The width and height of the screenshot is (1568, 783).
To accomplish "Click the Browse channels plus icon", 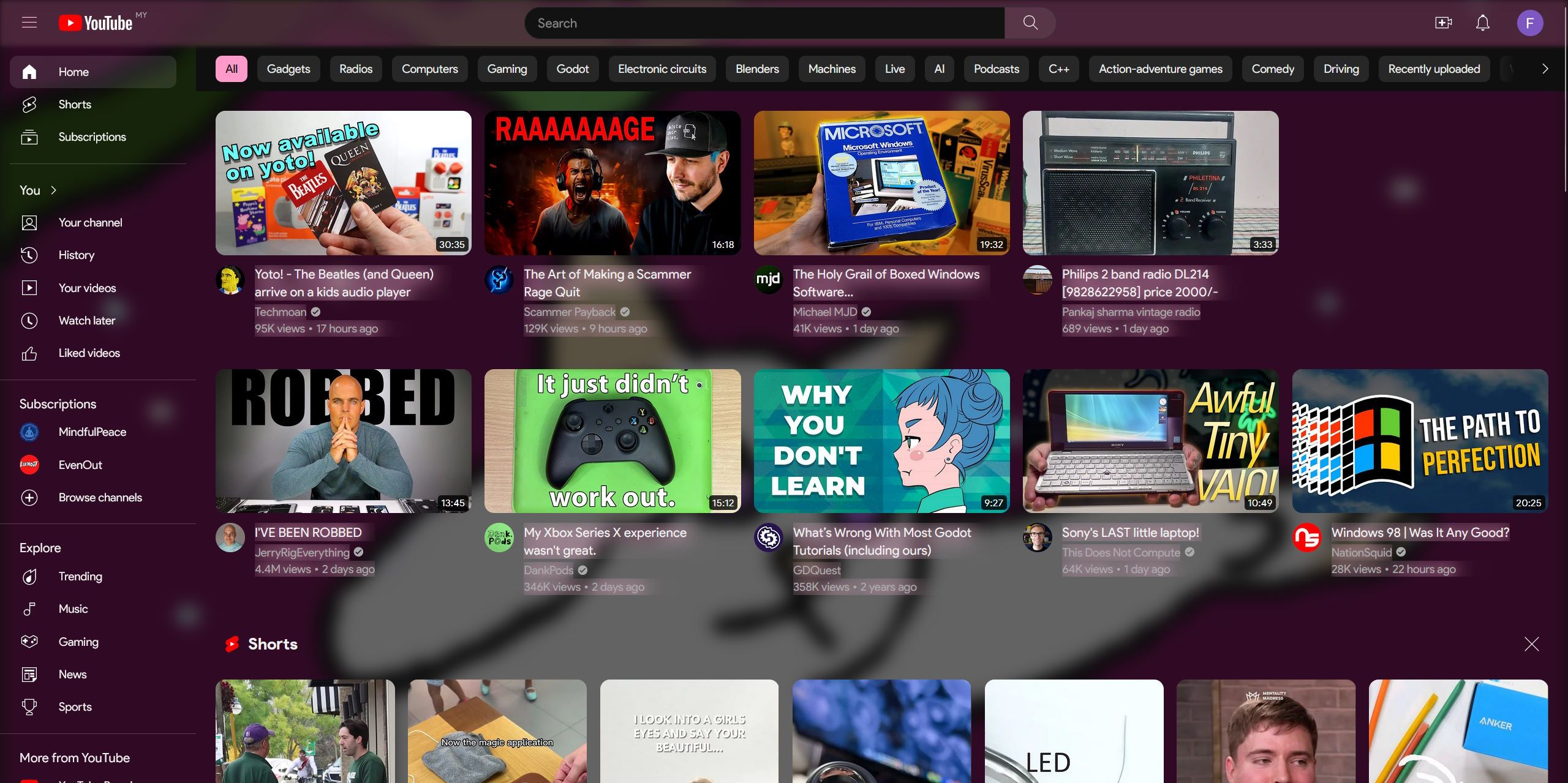I will (x=29, y=498).
